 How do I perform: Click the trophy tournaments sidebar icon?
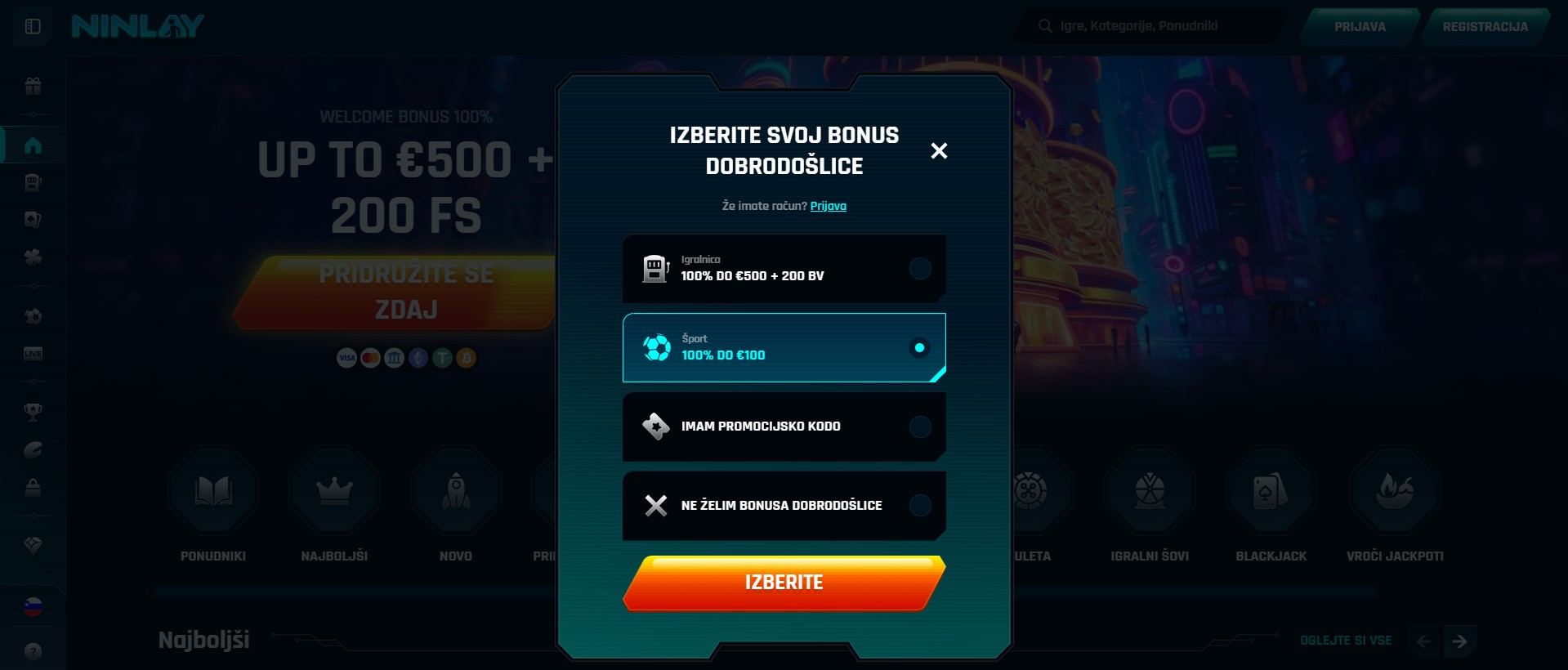(x=33, y=412)
